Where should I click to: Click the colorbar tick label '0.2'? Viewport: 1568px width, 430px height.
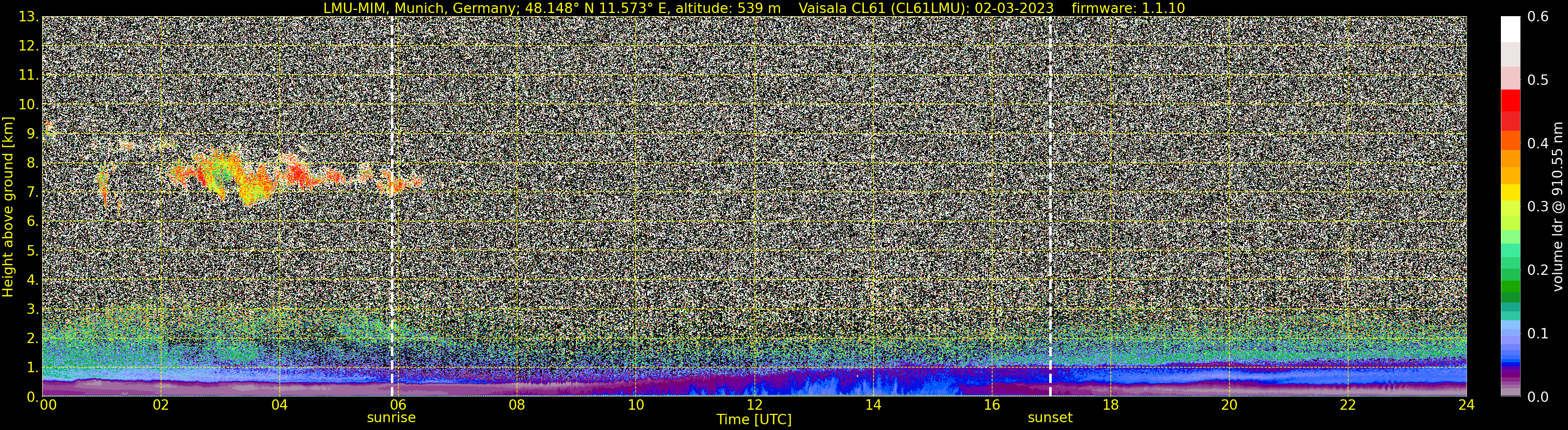(1538, 270)
